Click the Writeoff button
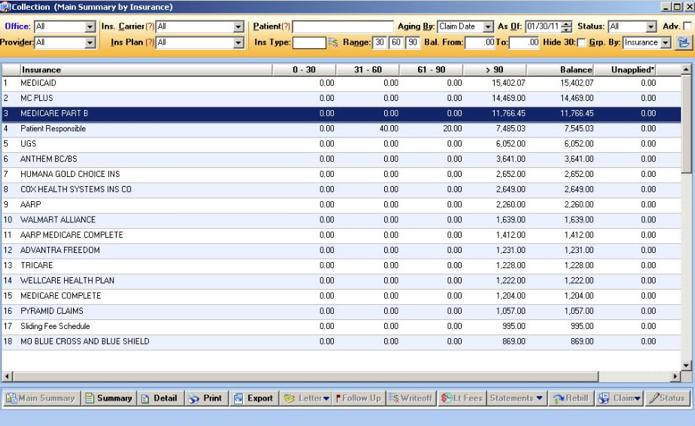This screenshot has width=695, height=426. click(x=411, y=398)
